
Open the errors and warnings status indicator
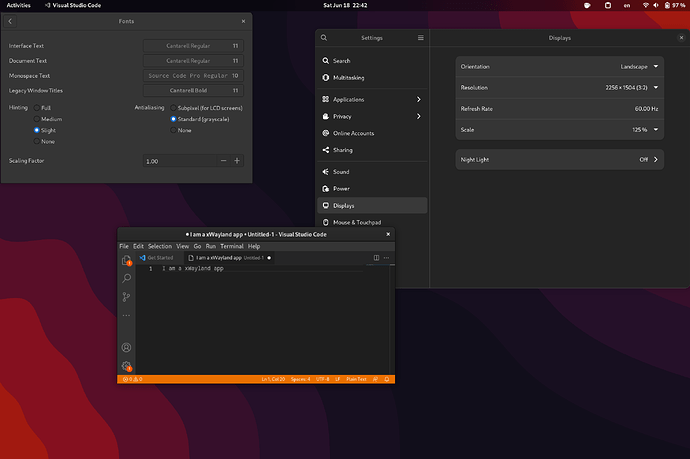pyautogui.click(x=132, y=379)
